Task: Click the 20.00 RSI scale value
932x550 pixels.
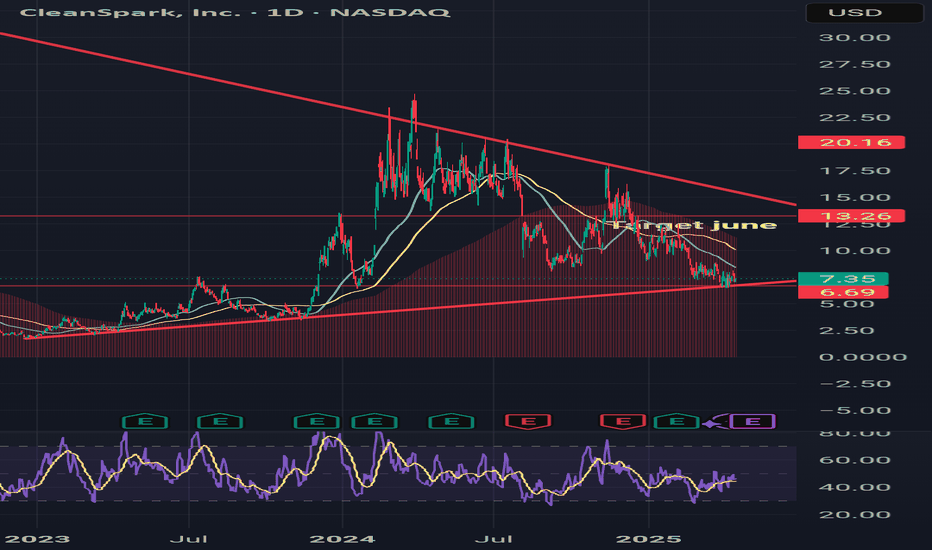Action: [x=855, y=515]
